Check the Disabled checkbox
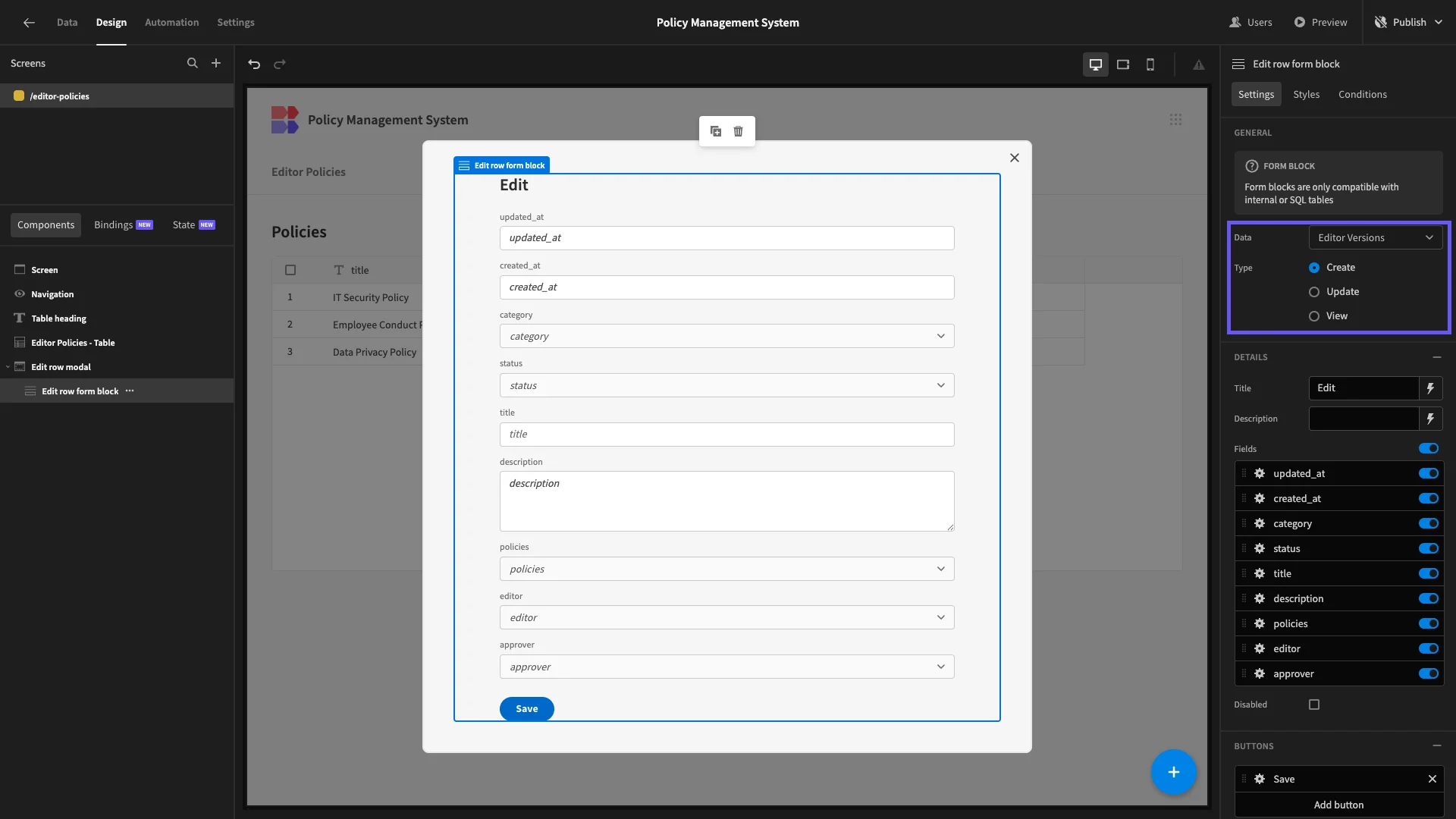Viewport: 1456px width, 819px height. pyautogui.click(x=1314, y=704)
